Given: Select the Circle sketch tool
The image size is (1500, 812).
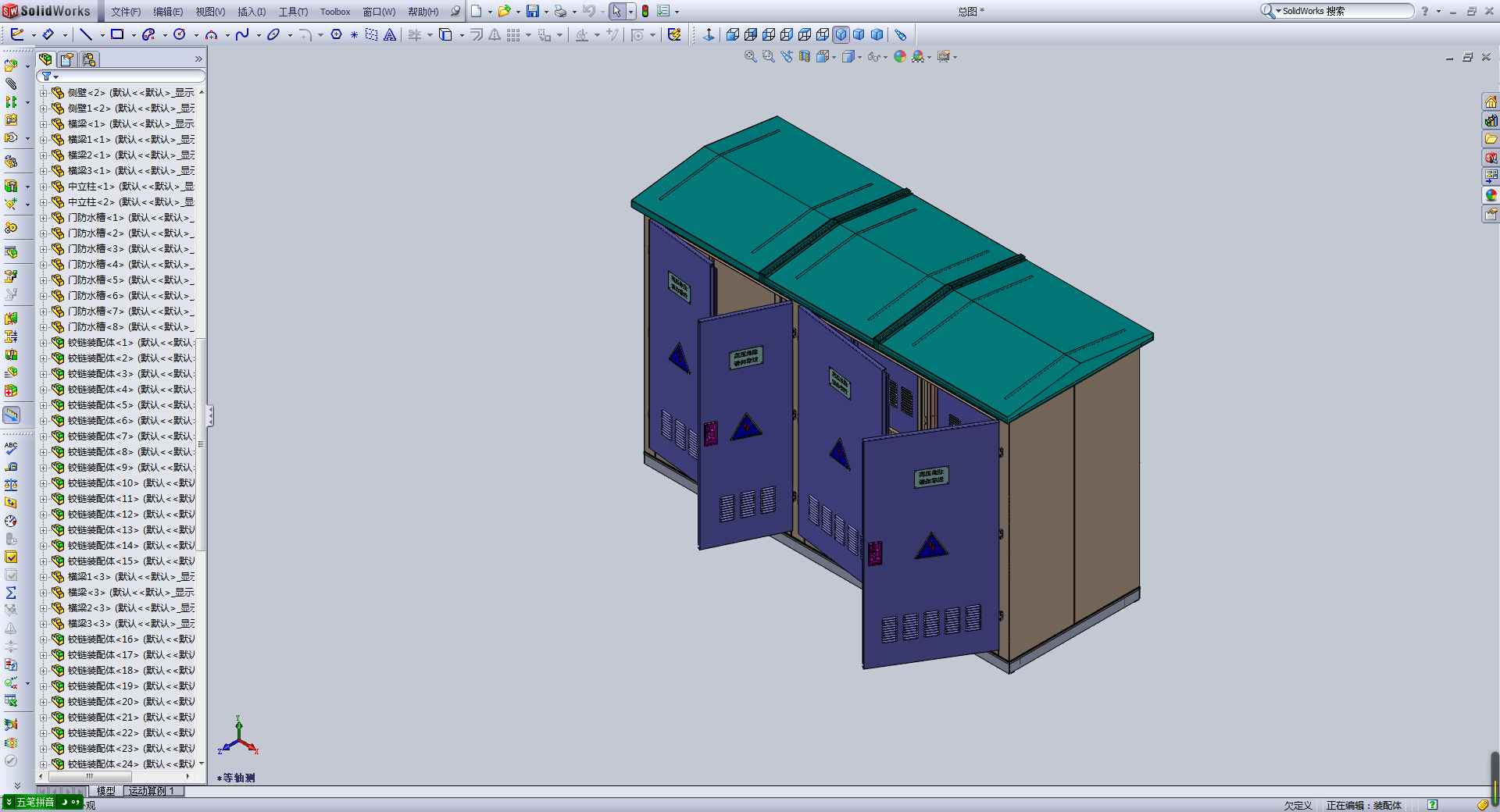Looking at the screenshot, I should point(180,34).
